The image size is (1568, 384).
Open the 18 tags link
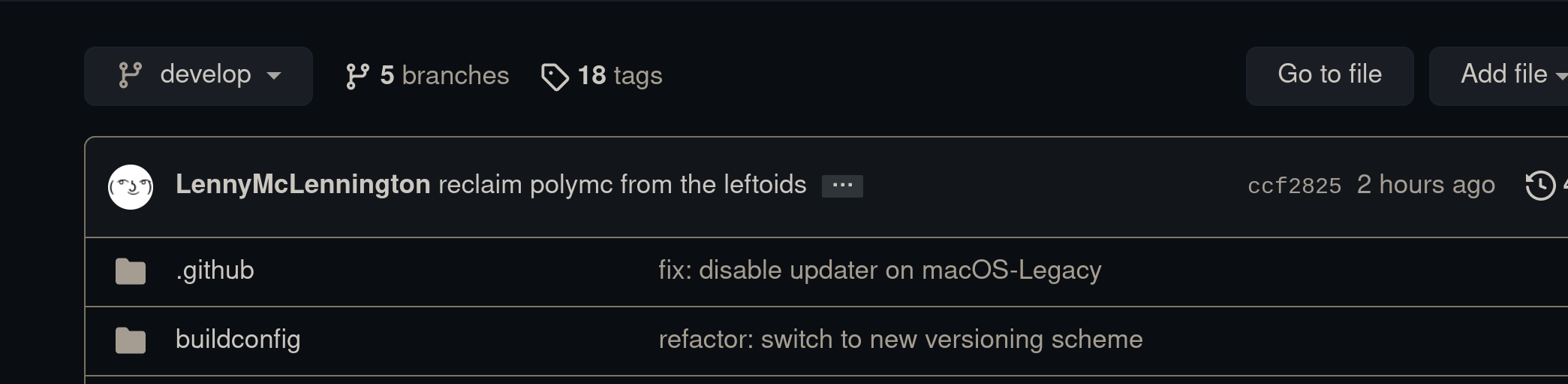(x=619, y=76)
